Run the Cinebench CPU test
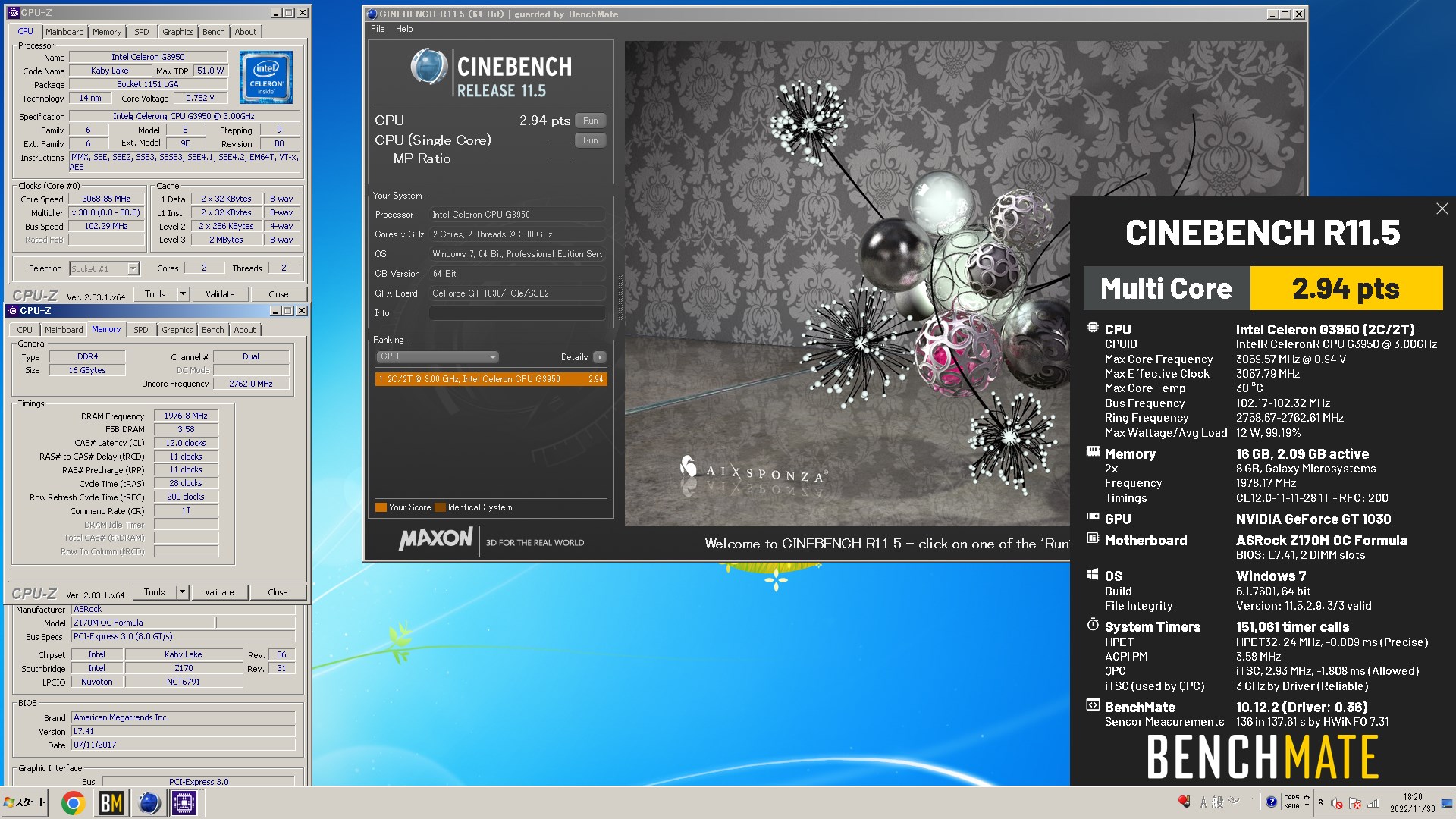Viewport: 1456px width, 819px height. [x=590, y=121]
